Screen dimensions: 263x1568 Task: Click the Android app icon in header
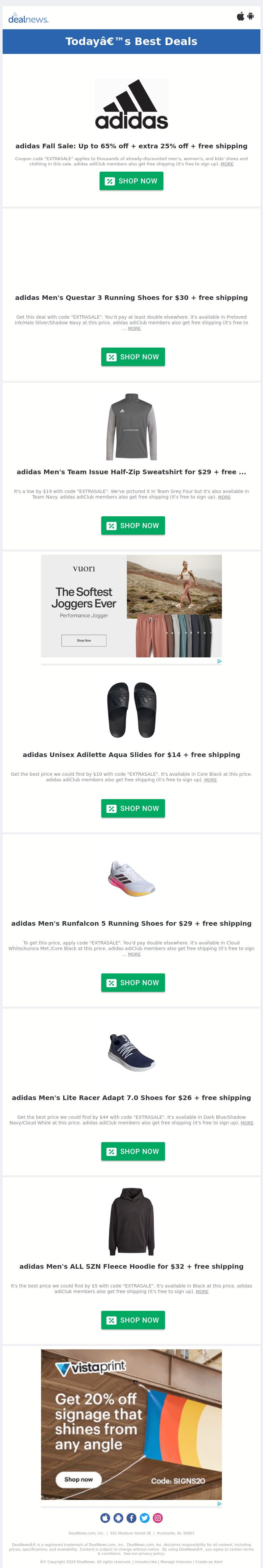(x=250, y=16)
